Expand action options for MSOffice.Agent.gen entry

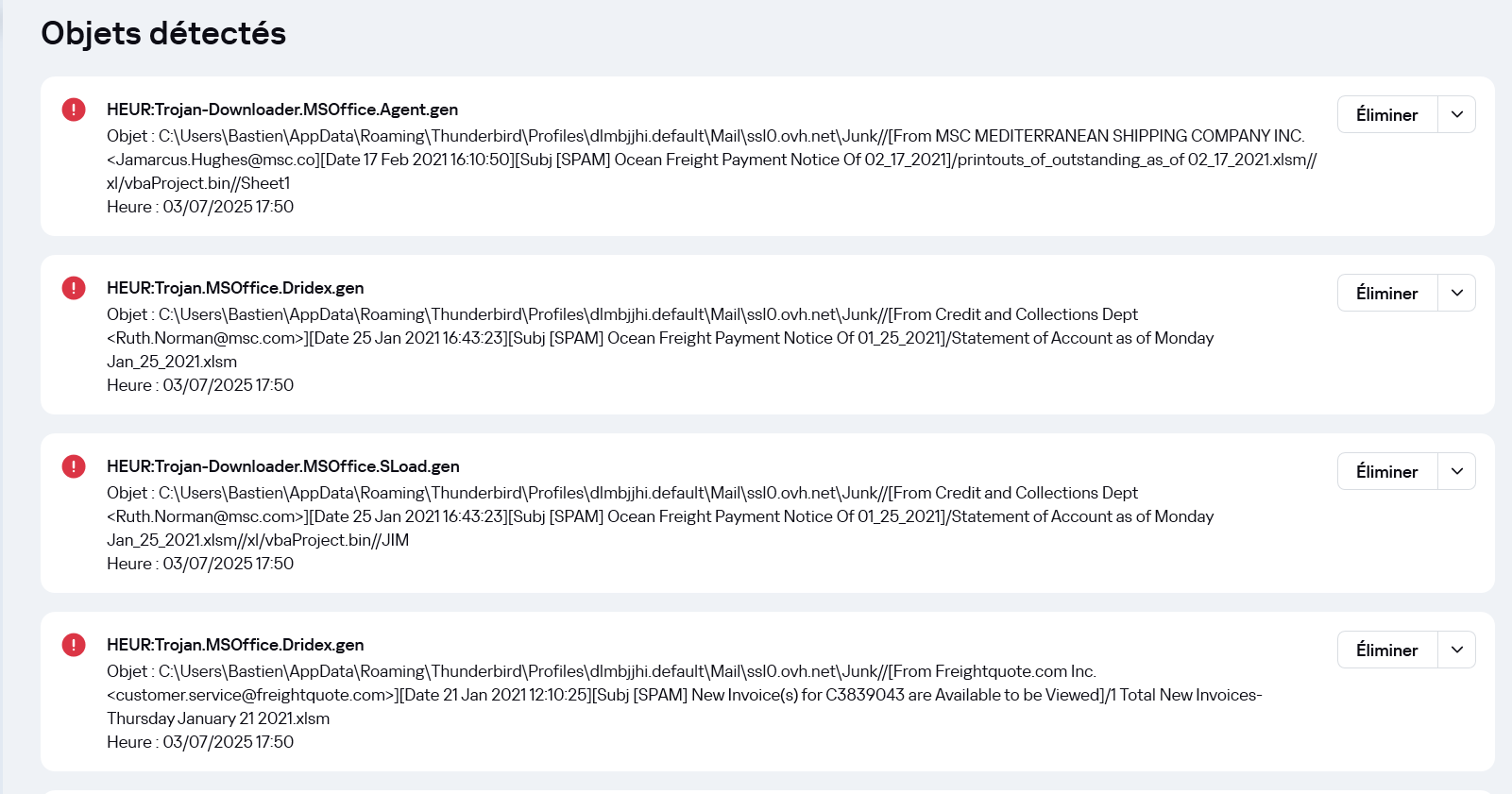pyautogui.click(x=1457, y=114)
